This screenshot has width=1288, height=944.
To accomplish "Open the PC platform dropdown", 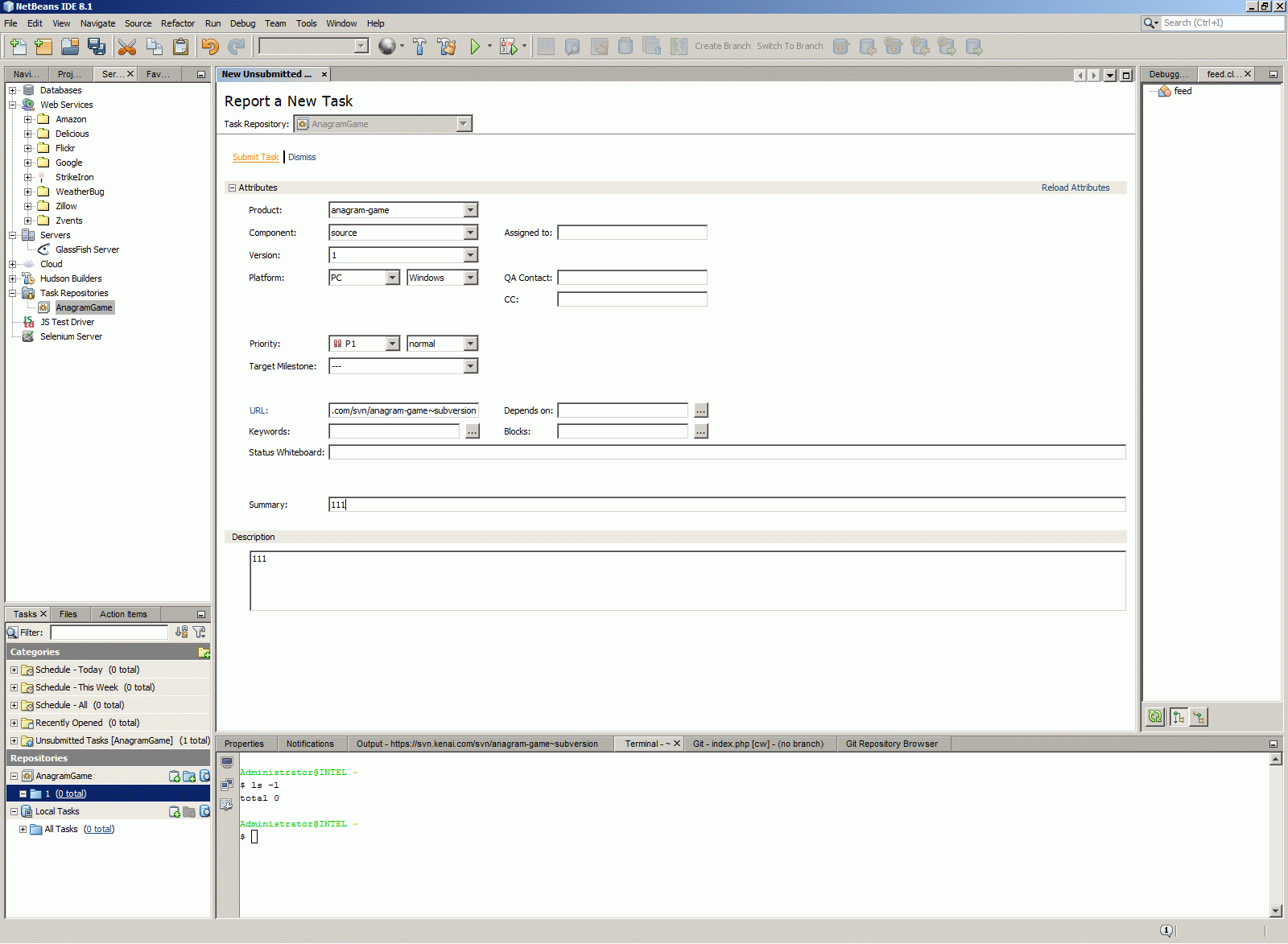I will 393,278.
